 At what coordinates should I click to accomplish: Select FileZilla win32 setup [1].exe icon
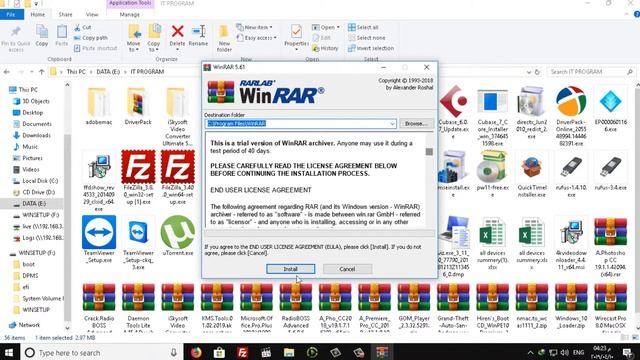[x=138, y=167]
